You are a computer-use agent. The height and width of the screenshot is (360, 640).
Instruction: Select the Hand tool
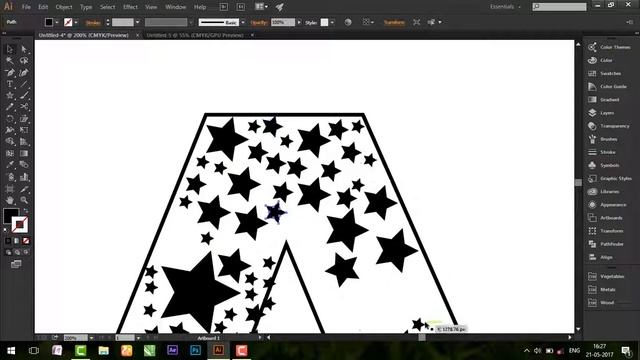click(x=10, y=200)
